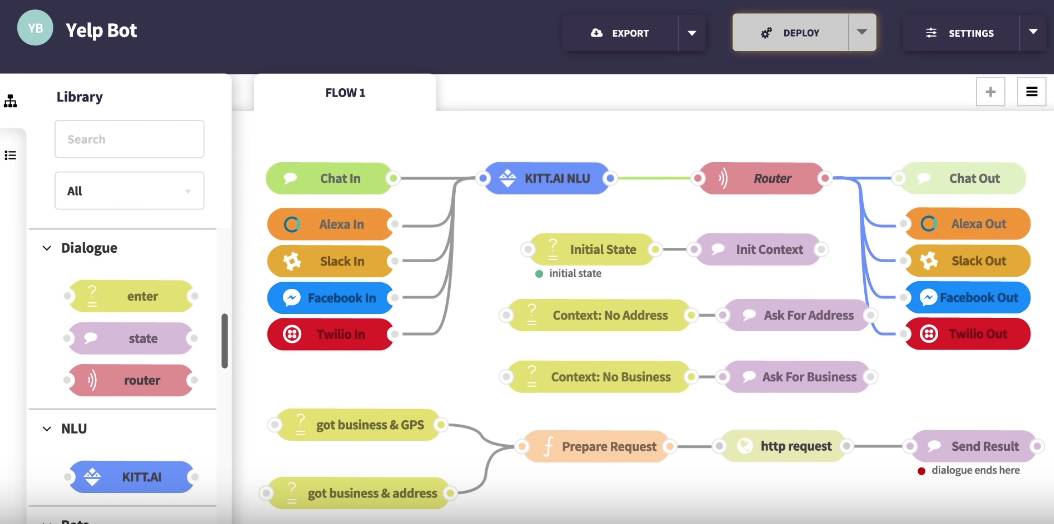Click the Slack In gear icon
This screenshot has height=524, width=1054.
(x=292, y=262)
